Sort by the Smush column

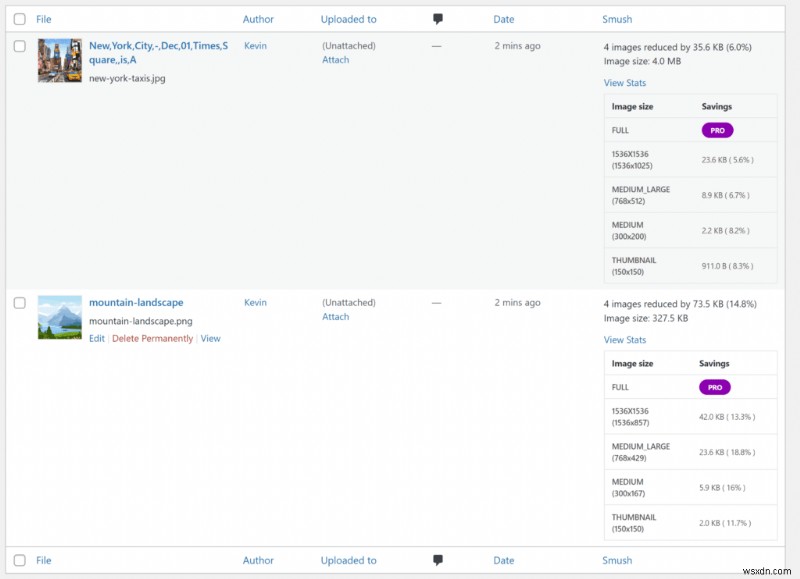point(617,18)
